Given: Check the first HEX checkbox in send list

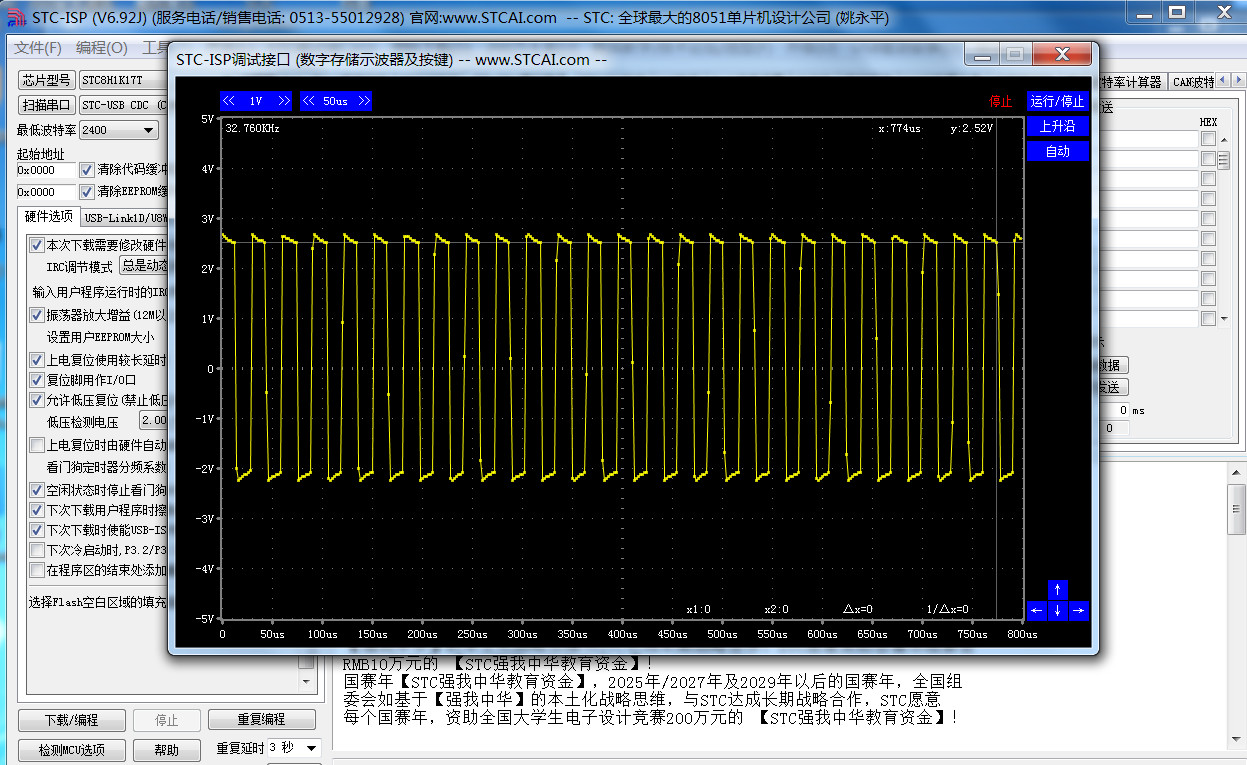Looking at the screenshot, I should click(1209, 139).
